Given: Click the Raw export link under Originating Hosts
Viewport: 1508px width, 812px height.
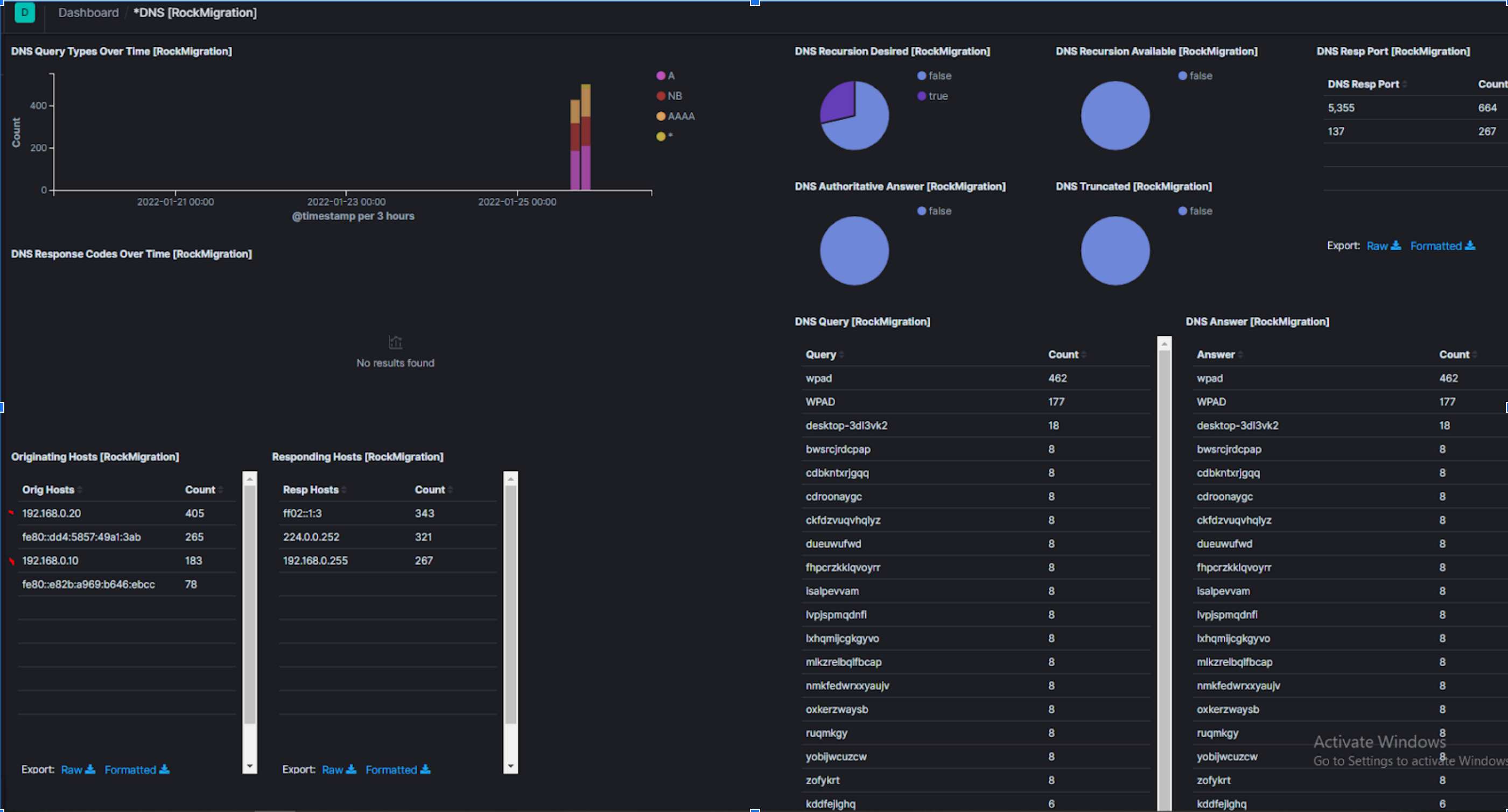Looking at the screenshot, I should coord(72,769).
